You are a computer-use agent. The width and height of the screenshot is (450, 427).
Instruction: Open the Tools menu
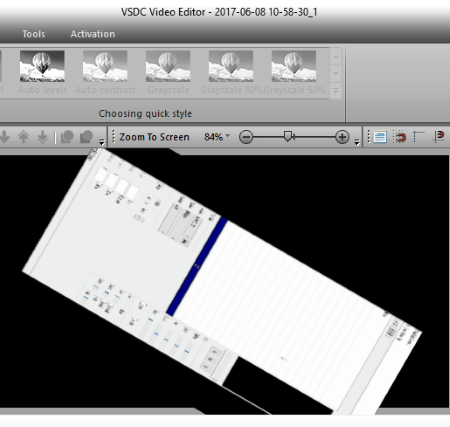pos(33,34)
